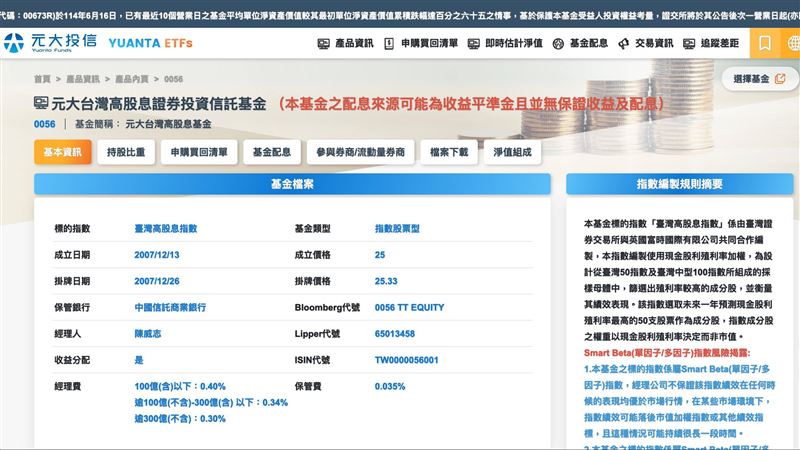The width and height of the screenshot is (800, 450).
Task: Click the 申購買回清單 document icon
Action: [389, 44]
